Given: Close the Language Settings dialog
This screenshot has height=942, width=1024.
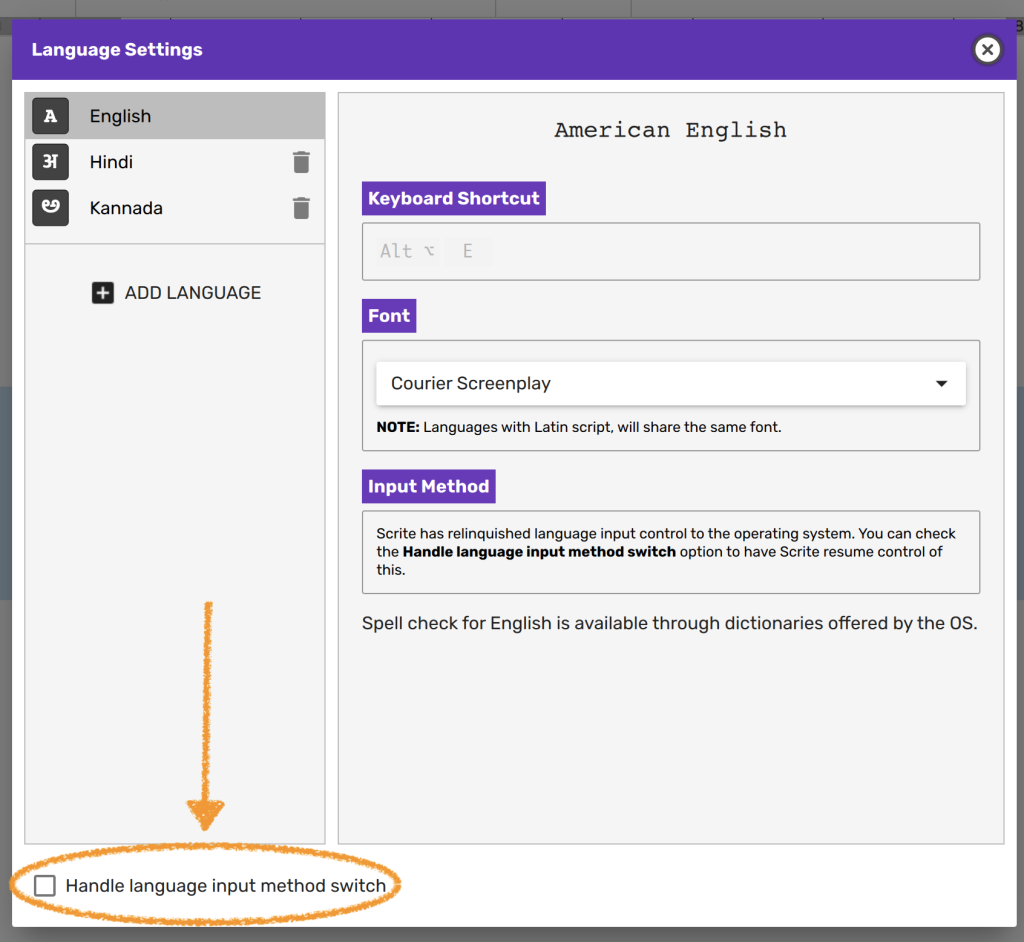Looking at the screenshot, I should pyautogui.click(x=987, y=50).
